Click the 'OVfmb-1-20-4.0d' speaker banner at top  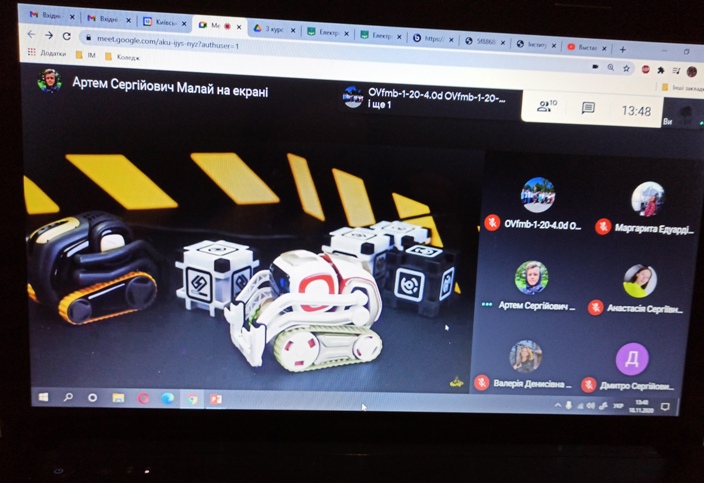[x=424, y=98]
